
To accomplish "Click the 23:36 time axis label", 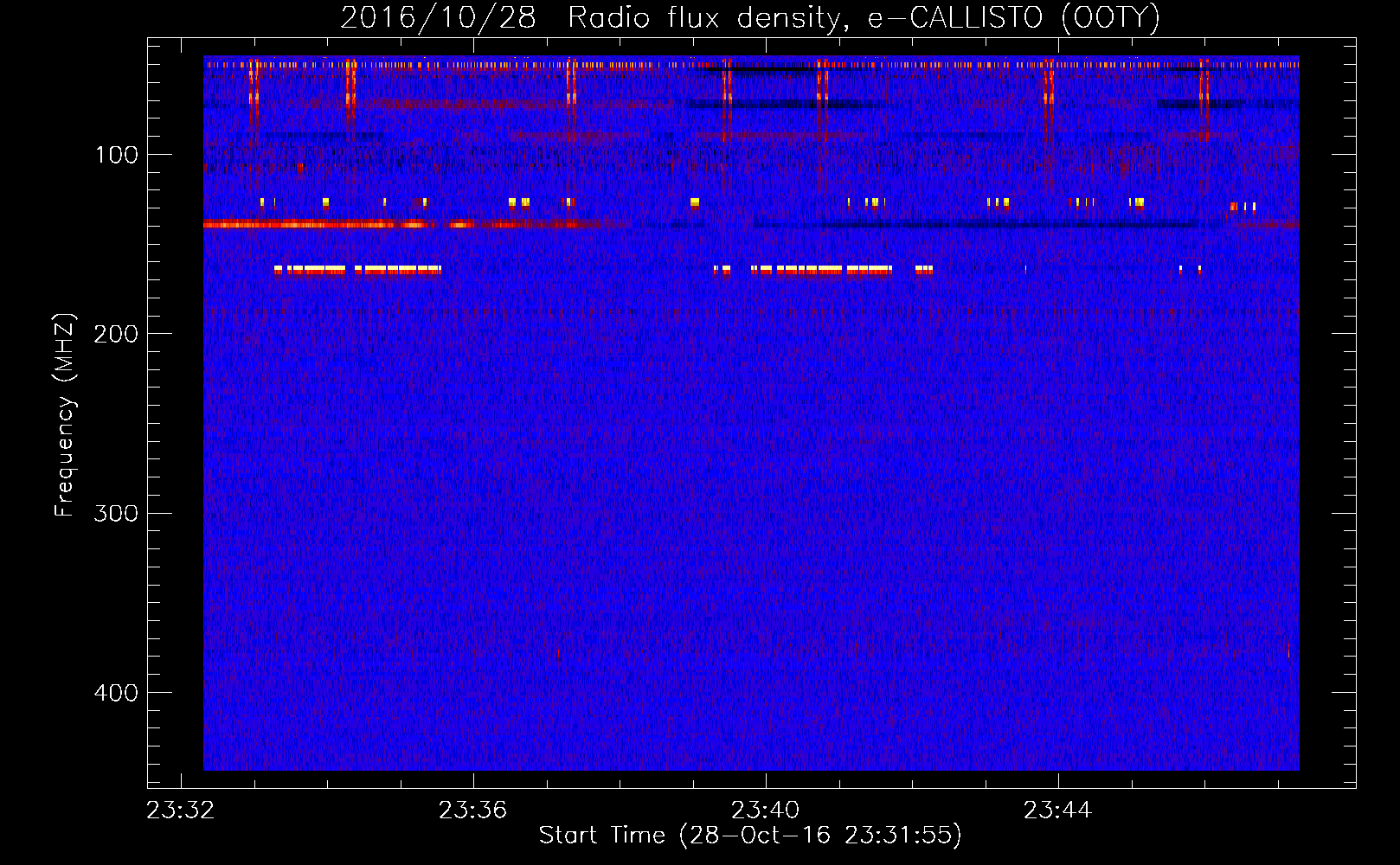I will click(472, 811).
